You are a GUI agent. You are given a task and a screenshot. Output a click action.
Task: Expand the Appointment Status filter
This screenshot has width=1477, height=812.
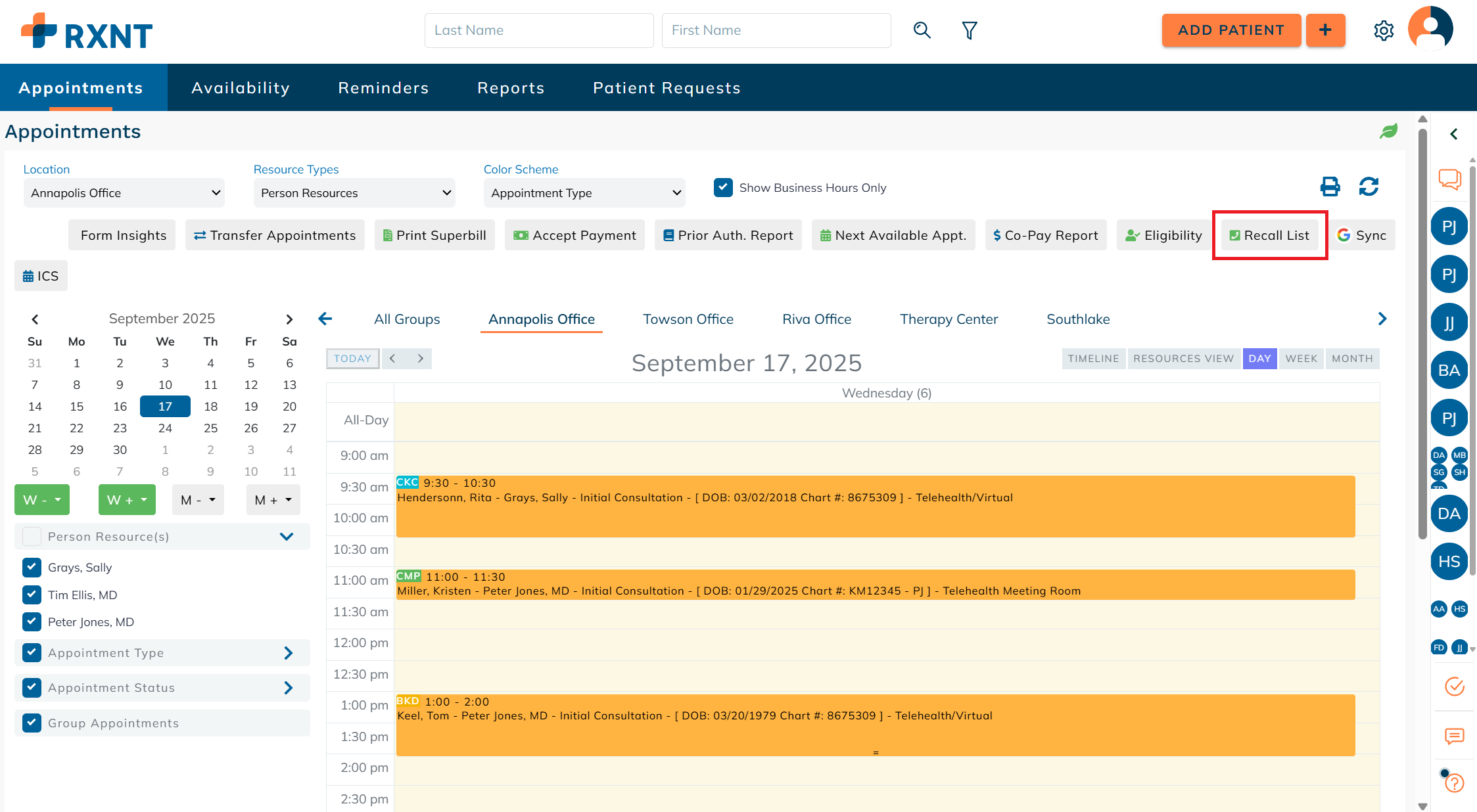coord(288,688)
